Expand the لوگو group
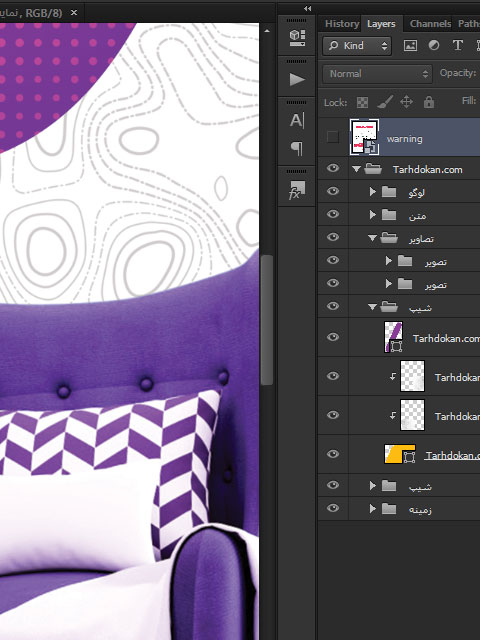Image resolution: width=480 pixels, height=640 pixels. tap(372, 191)
